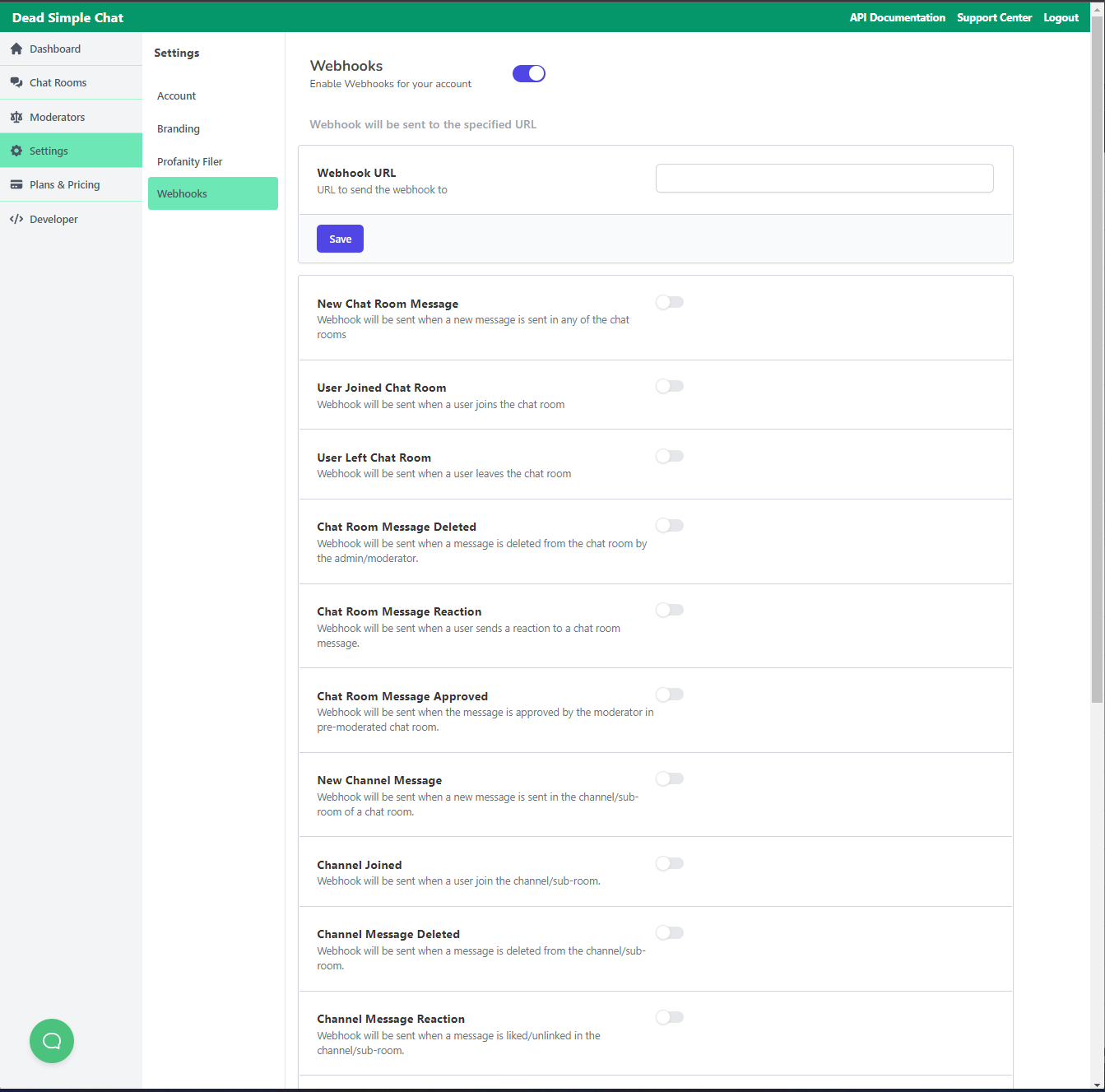Image resolution: width=1105 pixels, height=1092 pixels.
Task: Enable New Chat Room Message webhook
Action: [x=670, y=302]
